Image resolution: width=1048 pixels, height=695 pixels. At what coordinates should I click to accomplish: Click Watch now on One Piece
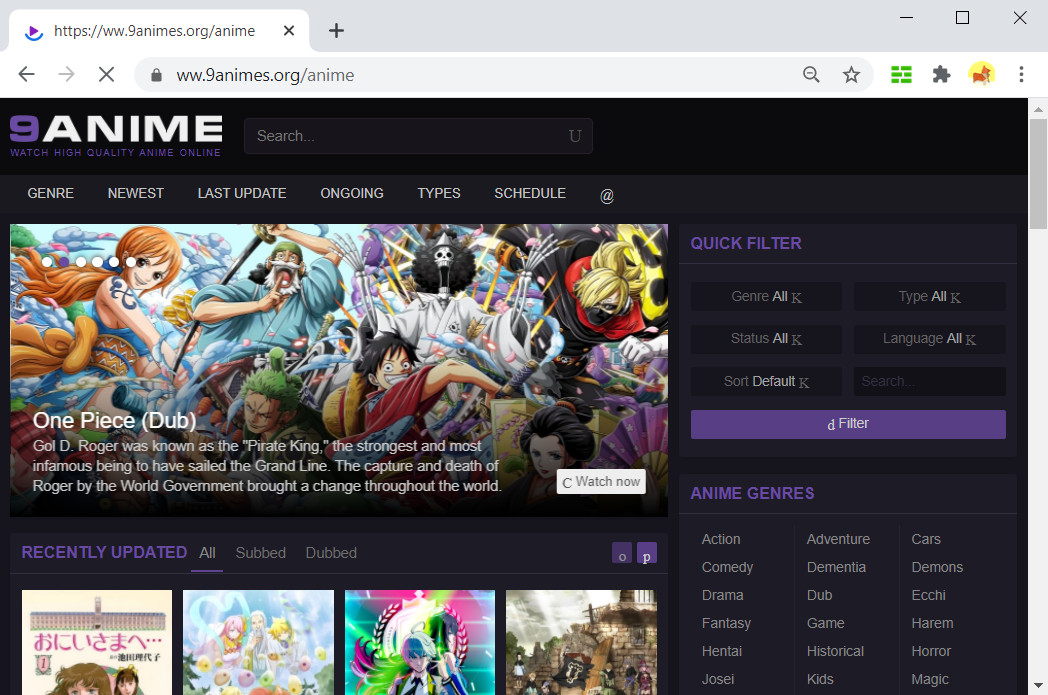601,481
